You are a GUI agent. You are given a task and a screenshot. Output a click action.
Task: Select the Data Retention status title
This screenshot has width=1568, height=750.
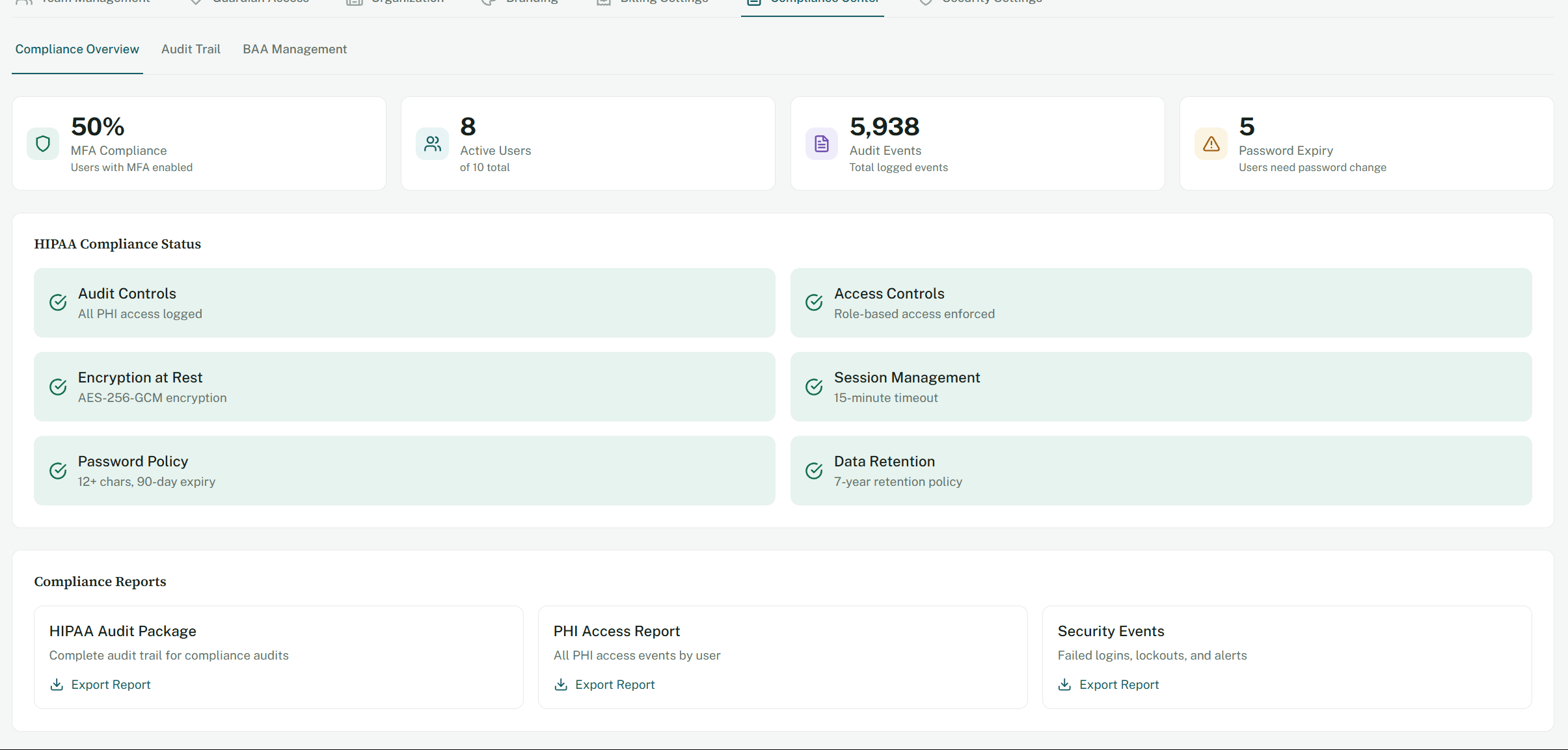coord(884,461)
